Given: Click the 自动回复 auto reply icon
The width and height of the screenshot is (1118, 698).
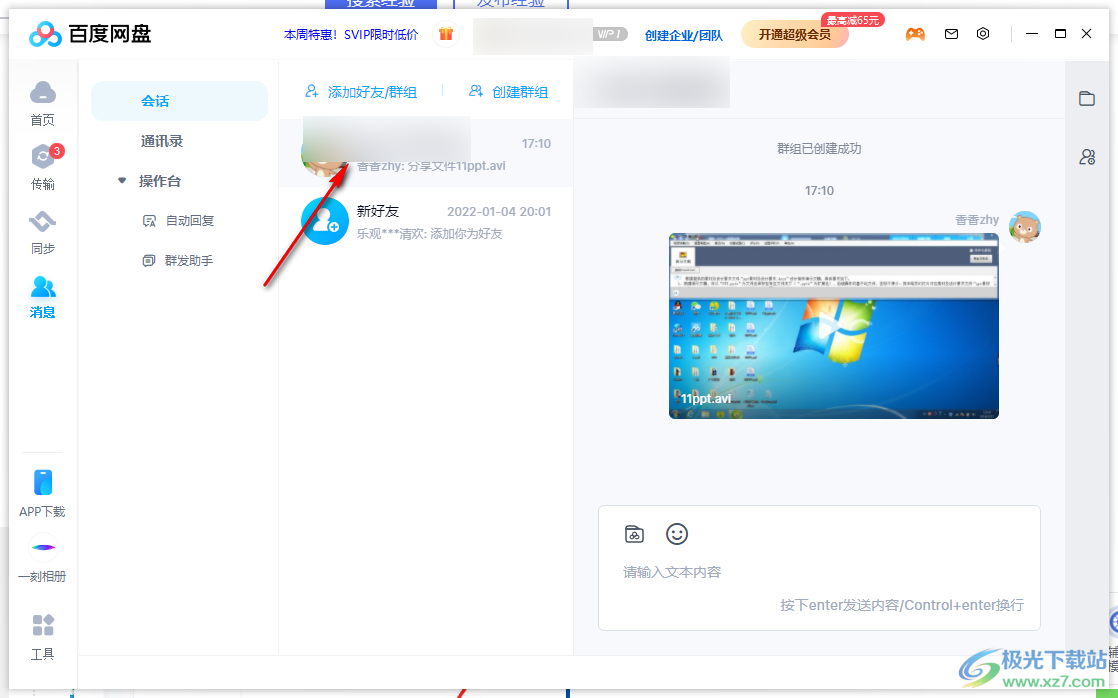Looking at the screenshot, I should point(149,221).
